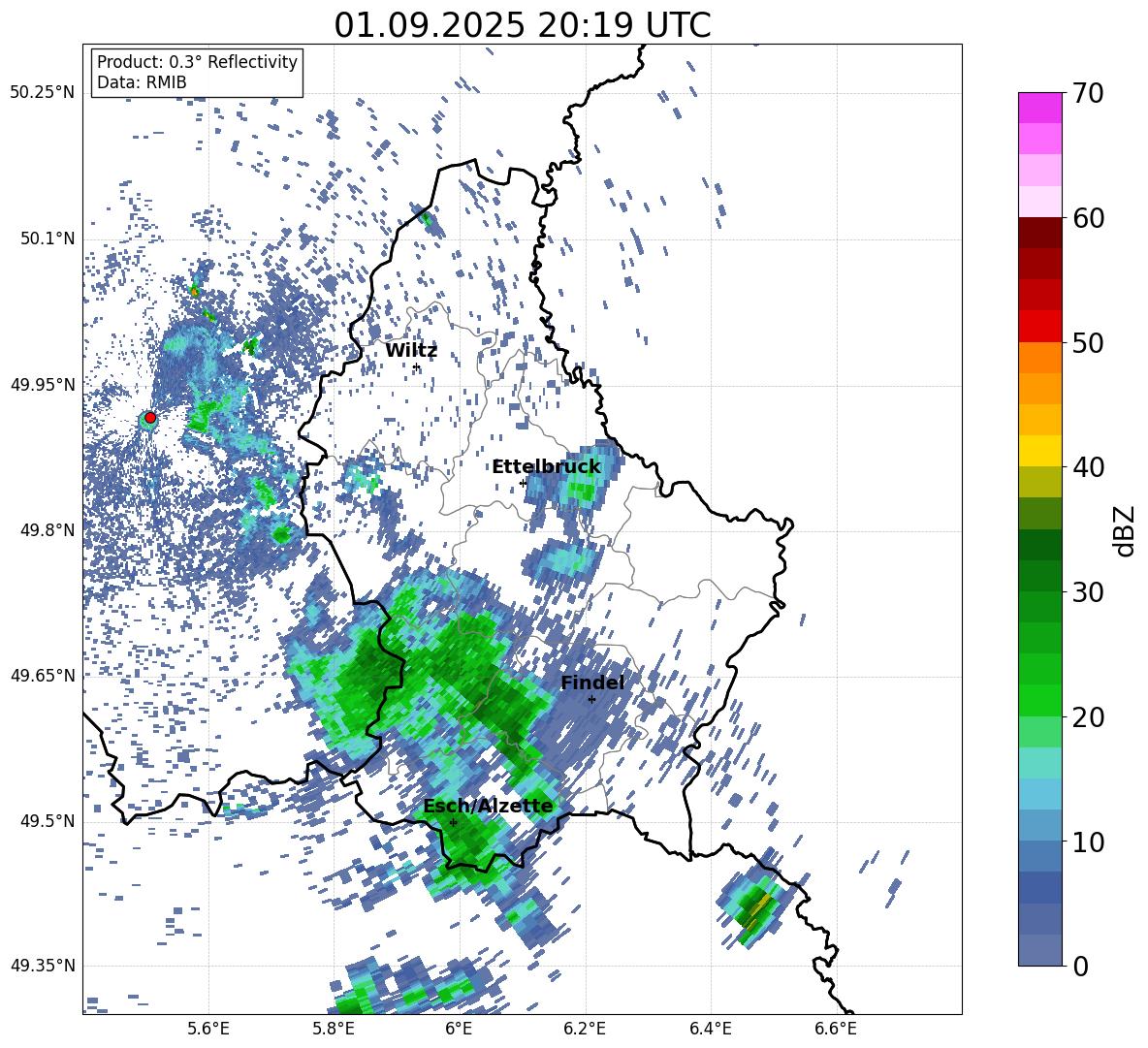Click the 50.25°N latitude label
The image size is (1148, 1048).
(43, 93)
